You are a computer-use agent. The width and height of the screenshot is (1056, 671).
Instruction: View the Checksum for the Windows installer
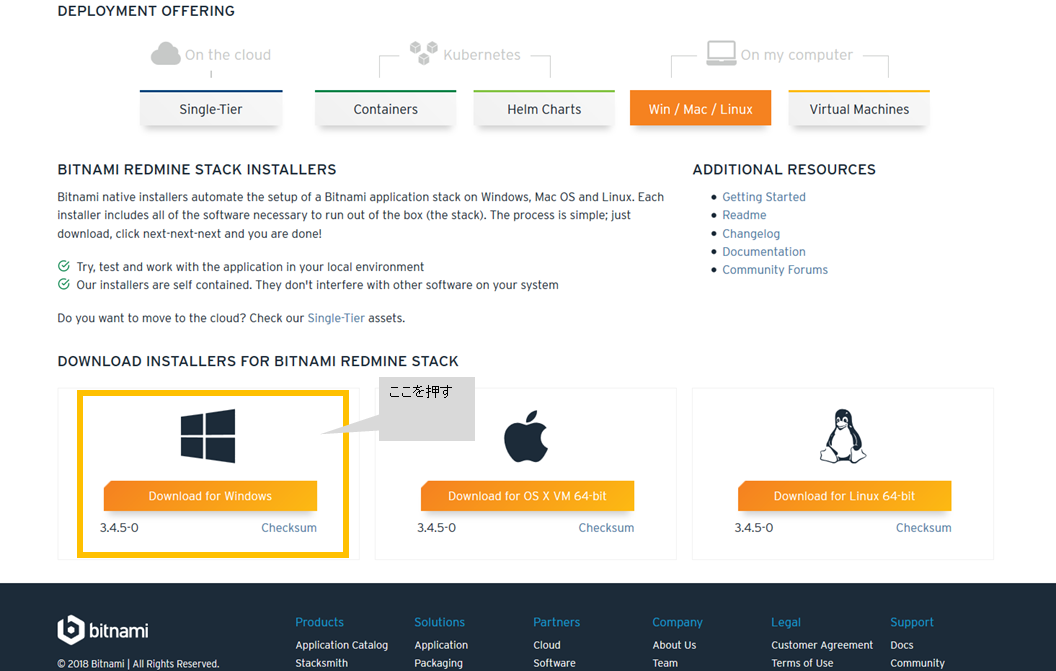point(288,527)
